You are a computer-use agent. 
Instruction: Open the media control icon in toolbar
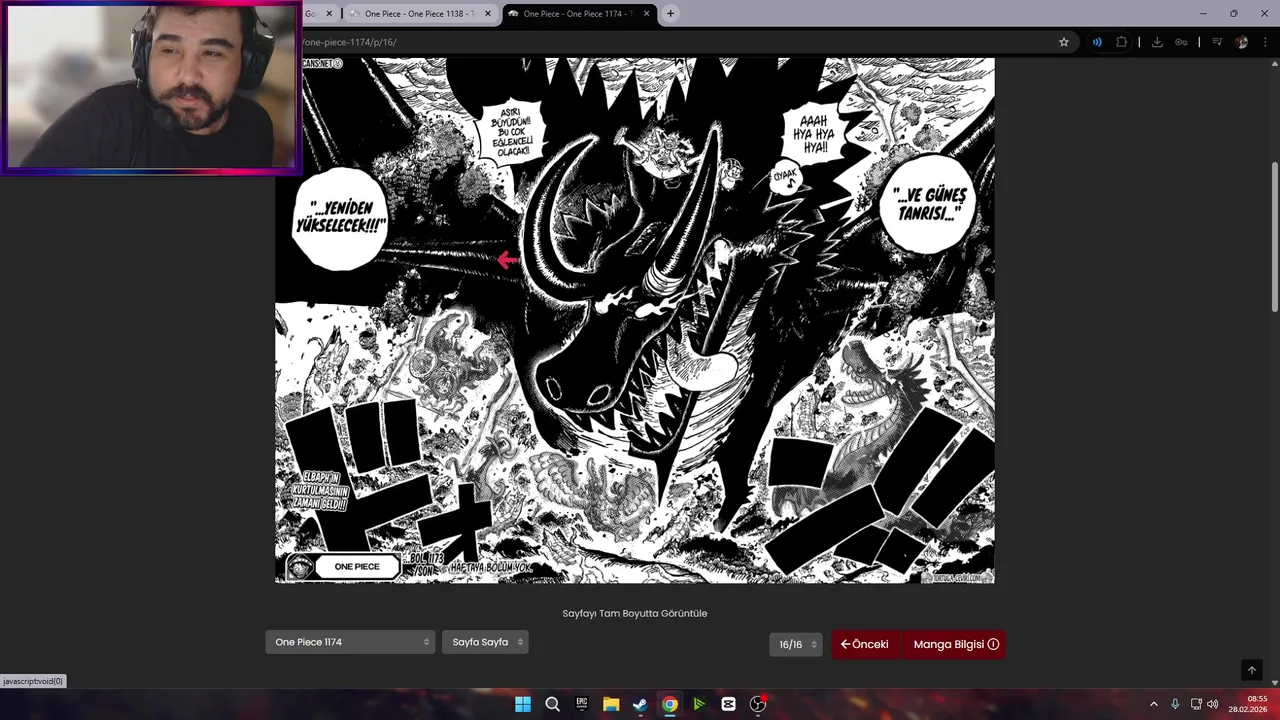(x=1217, y=42)
